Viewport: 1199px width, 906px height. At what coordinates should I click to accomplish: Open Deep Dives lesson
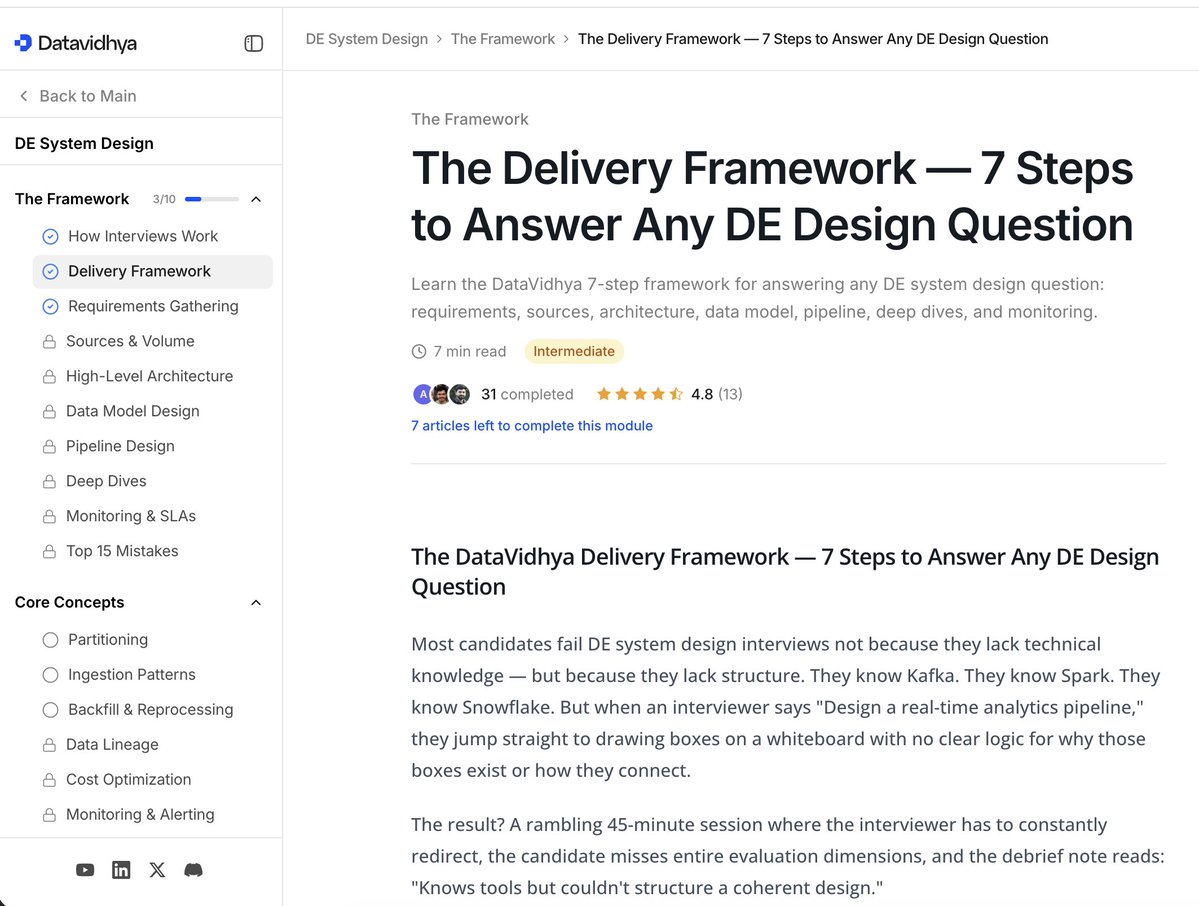click(x=106, y=482)
